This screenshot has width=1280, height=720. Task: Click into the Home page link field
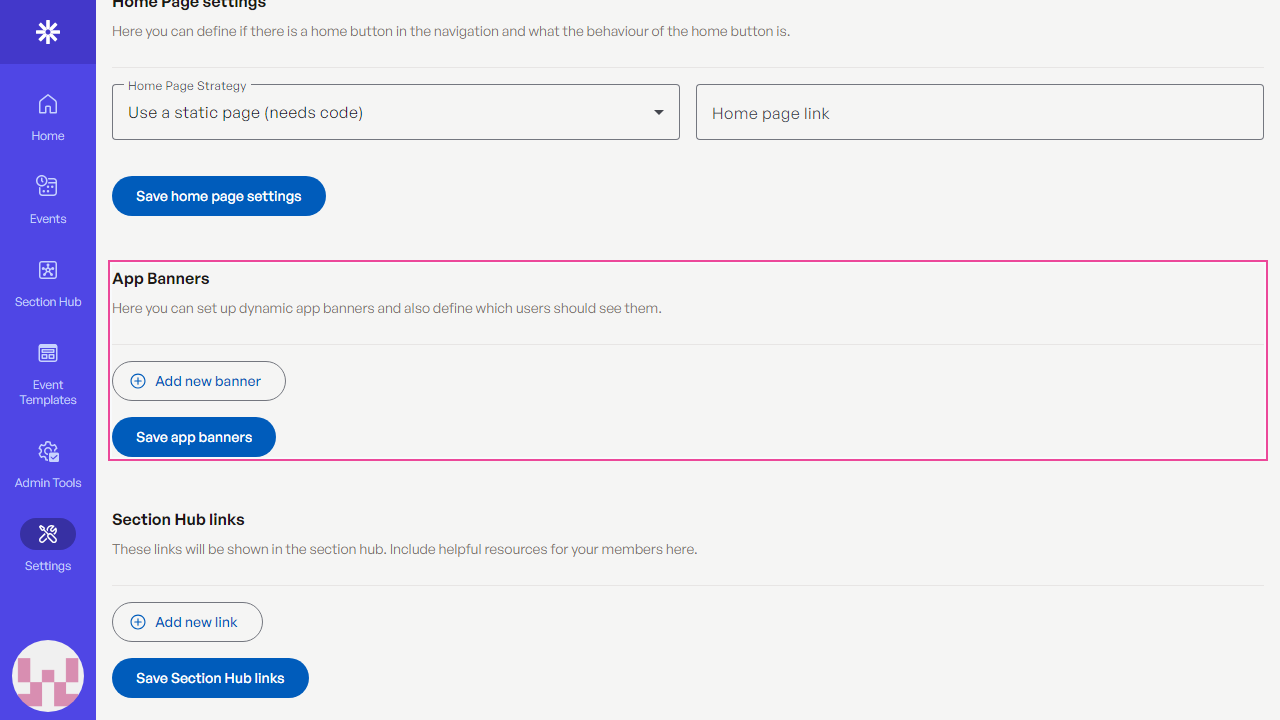[979, 112]
